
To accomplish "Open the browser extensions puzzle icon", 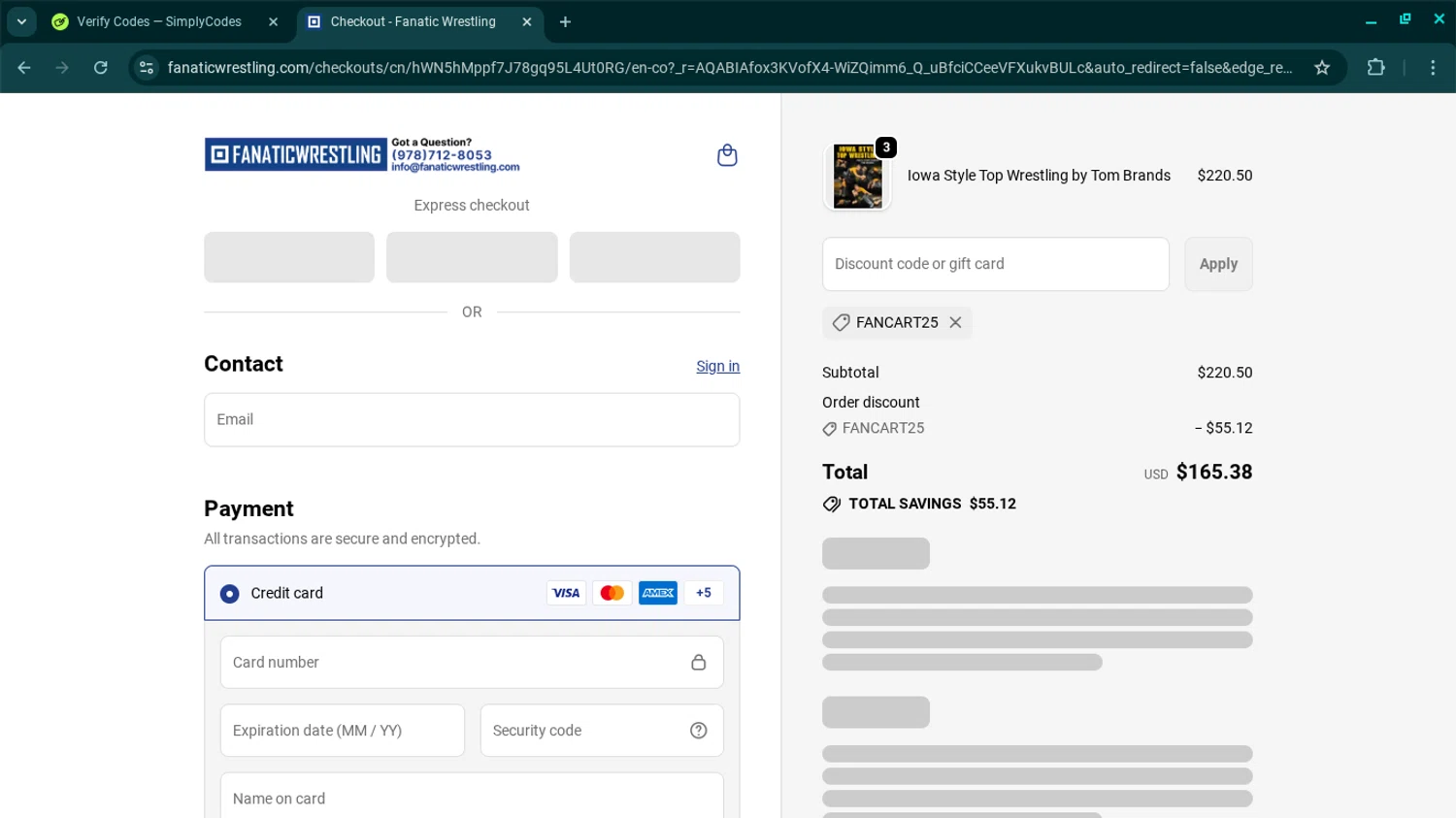I will [1375, 68].
